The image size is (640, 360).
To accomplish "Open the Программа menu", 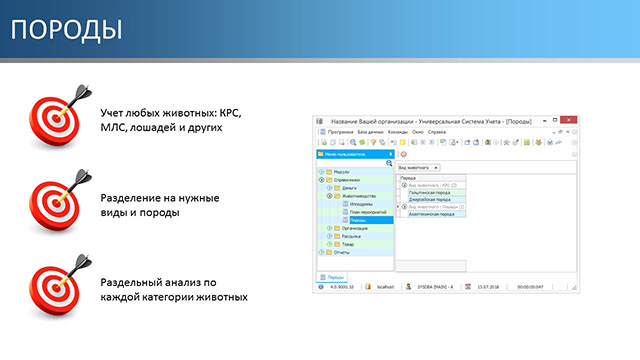I will pyautogui.click(x=340, y=132).
